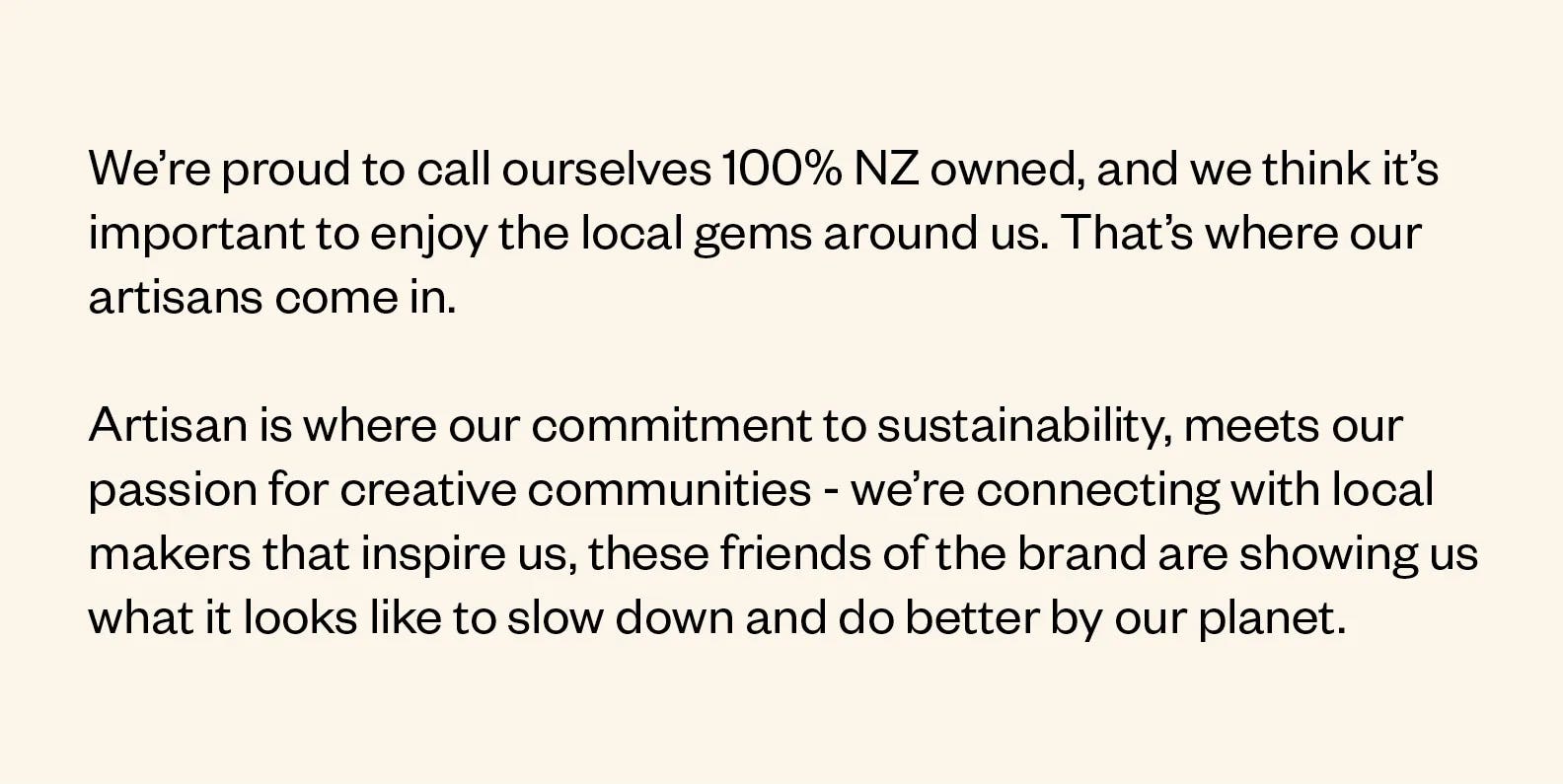
Task: Click the word "communities"
Action: pyautogui.click(x=669, y=490)
